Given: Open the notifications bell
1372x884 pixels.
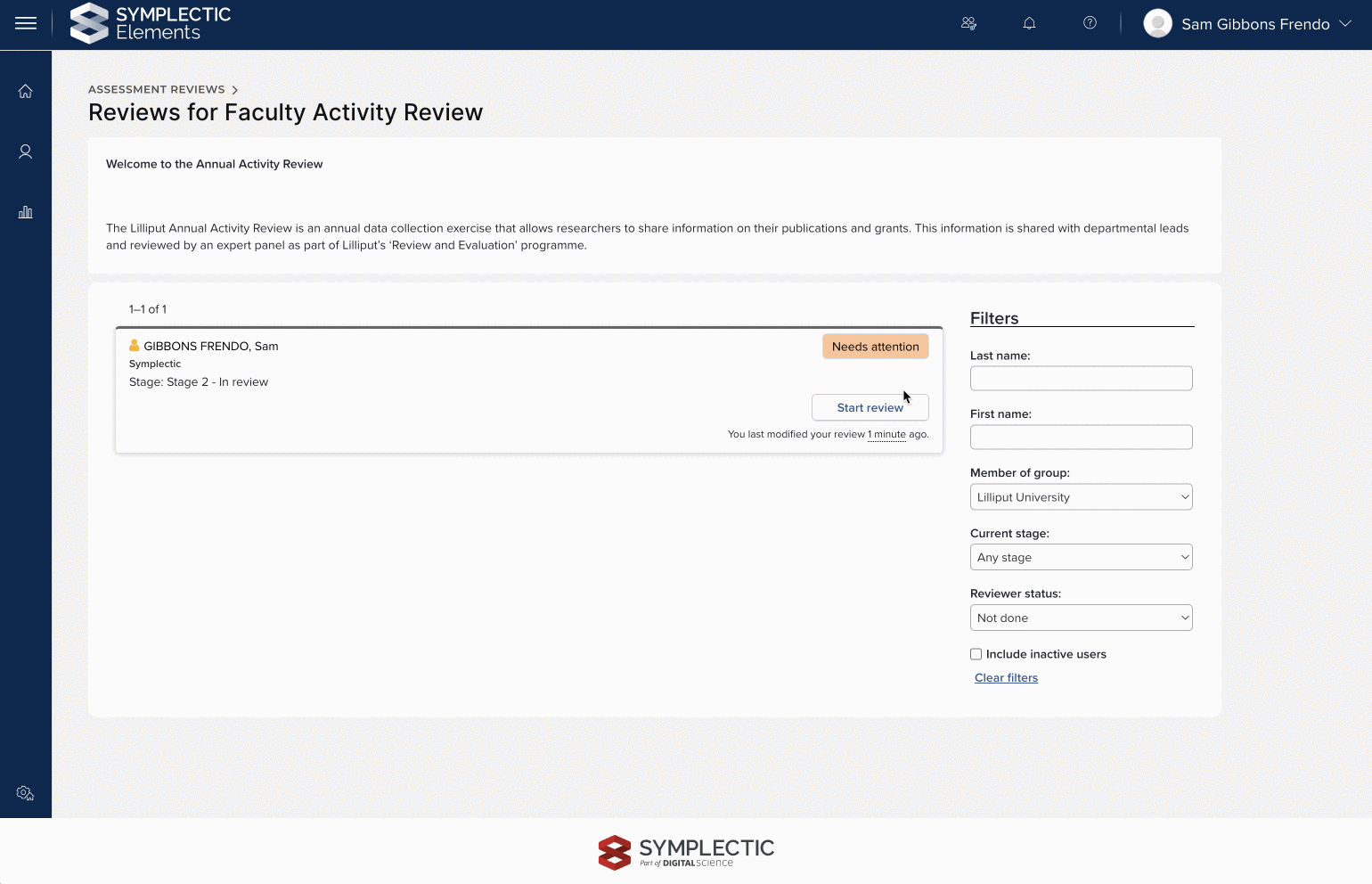Looking at the screenshot, I should (1029, 24).
